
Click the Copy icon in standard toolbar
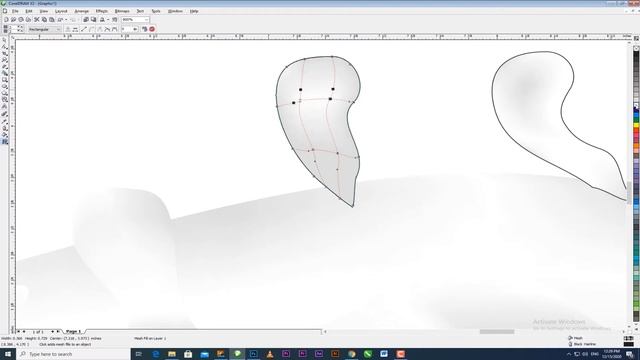point(44,20)
